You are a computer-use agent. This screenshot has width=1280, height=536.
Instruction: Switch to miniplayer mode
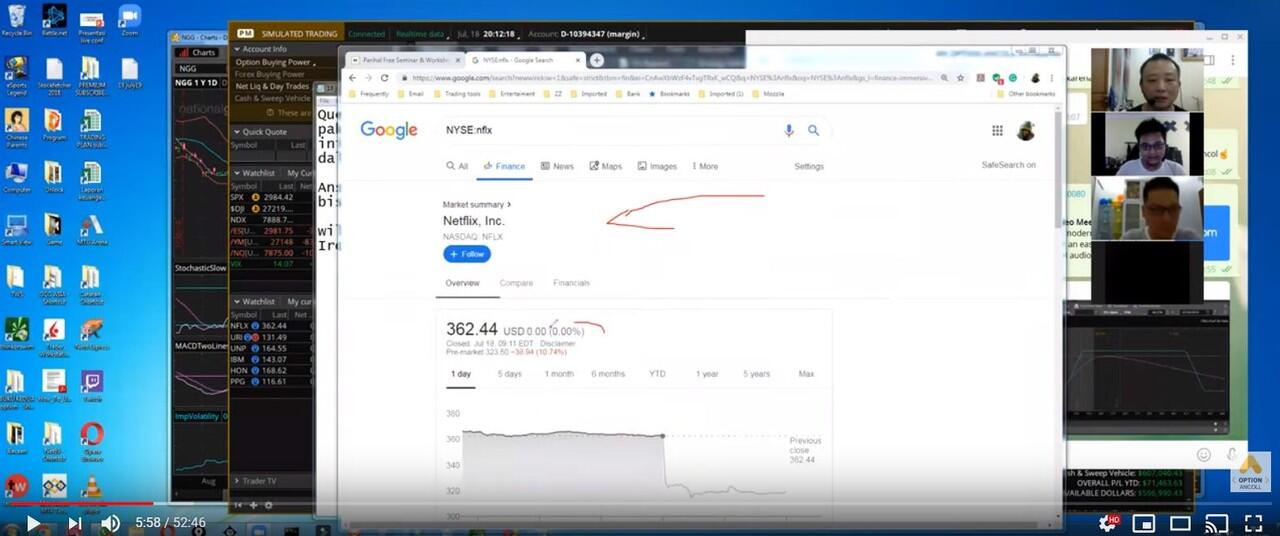pos(1144,523)
